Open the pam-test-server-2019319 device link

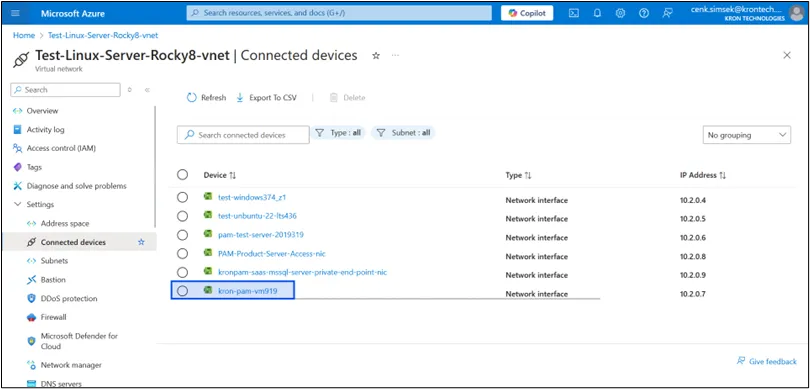coord(261,234)
